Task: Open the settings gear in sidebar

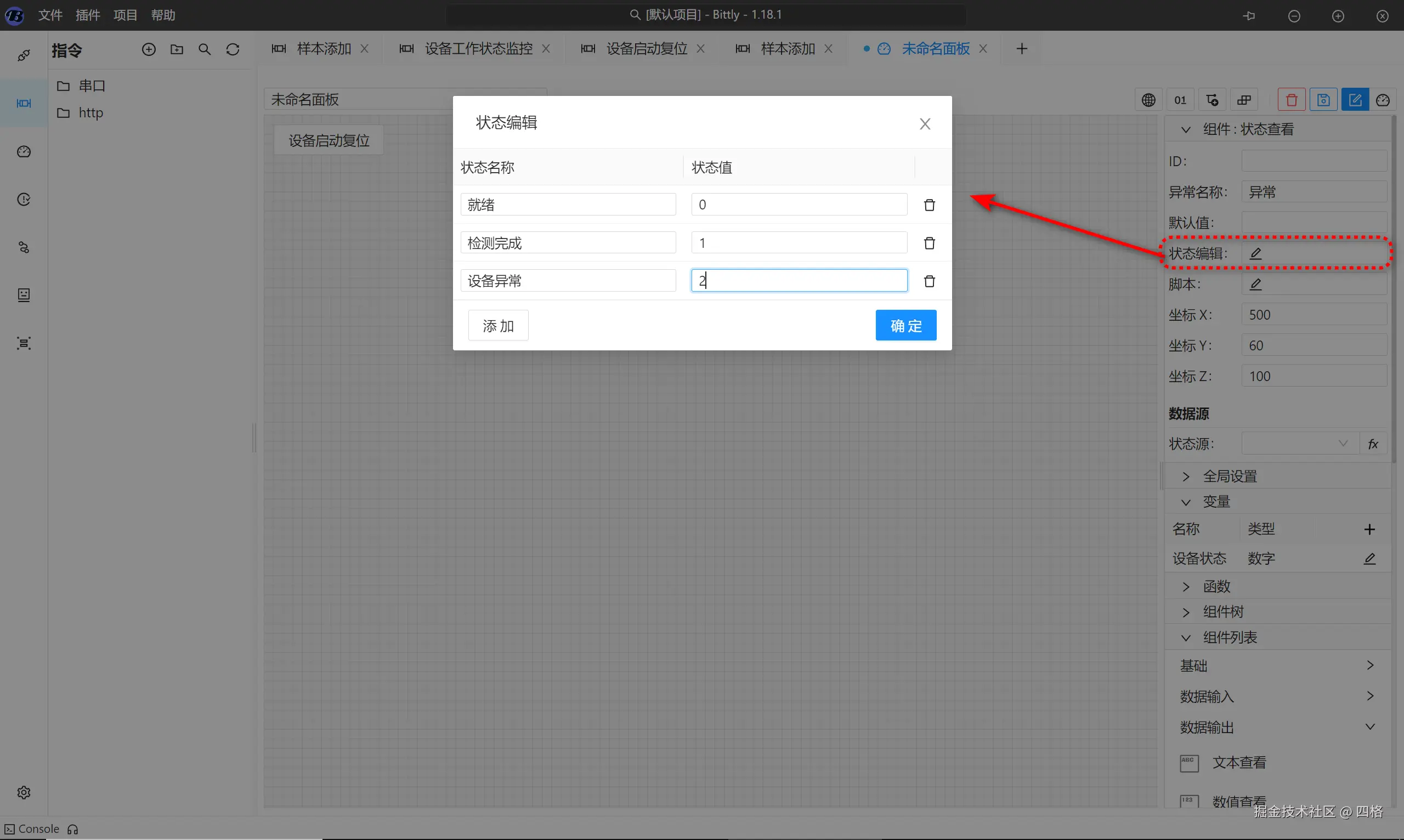Action: pyautogui.click(x=24, y=792)
